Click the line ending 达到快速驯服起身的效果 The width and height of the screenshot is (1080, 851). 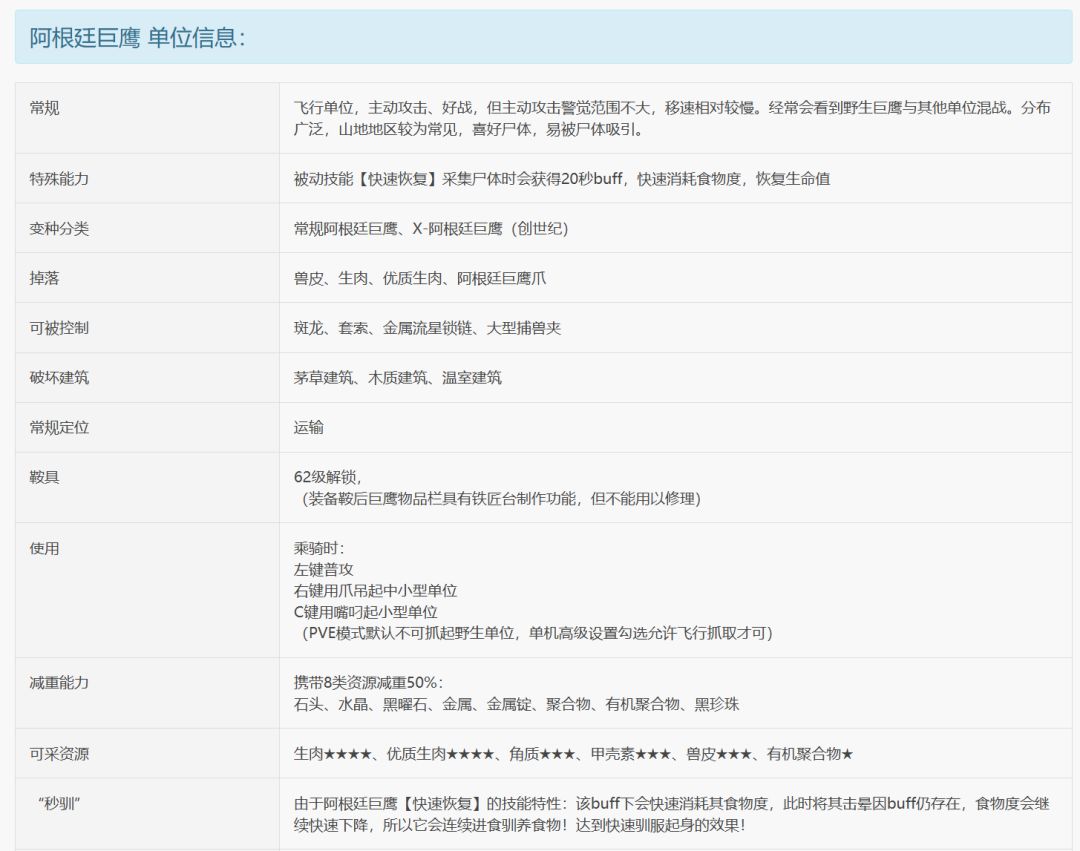[519, 825]
